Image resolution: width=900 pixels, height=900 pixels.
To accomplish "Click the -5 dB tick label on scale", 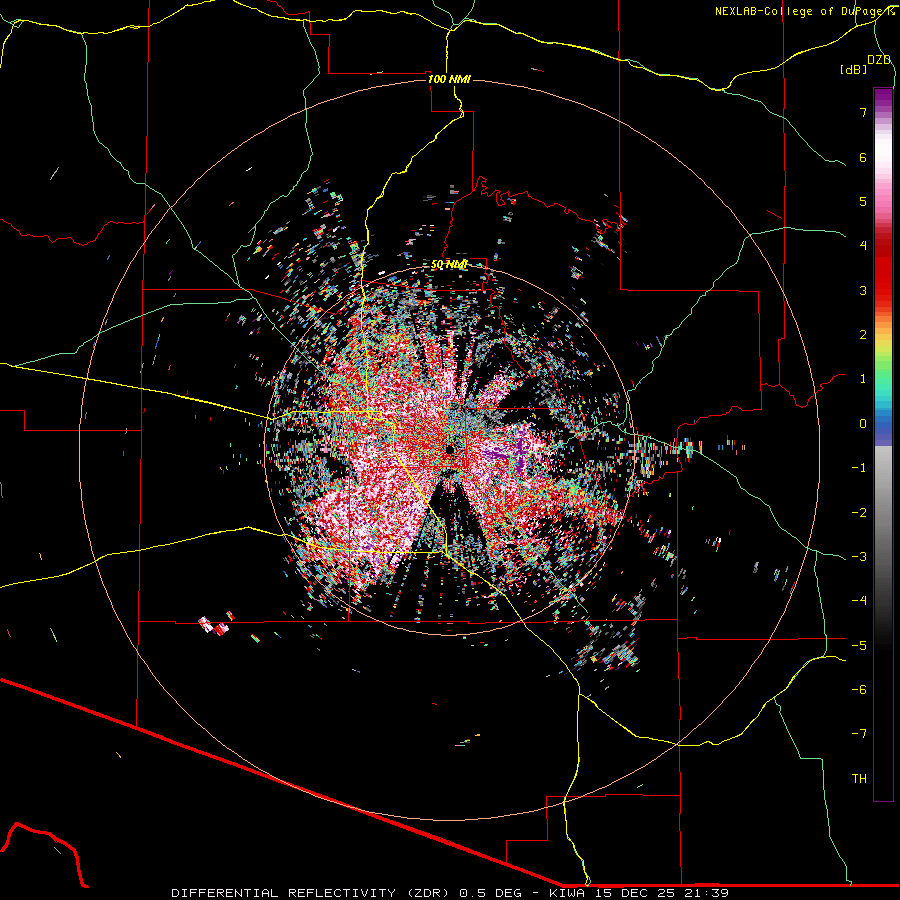I will (859, 645).
